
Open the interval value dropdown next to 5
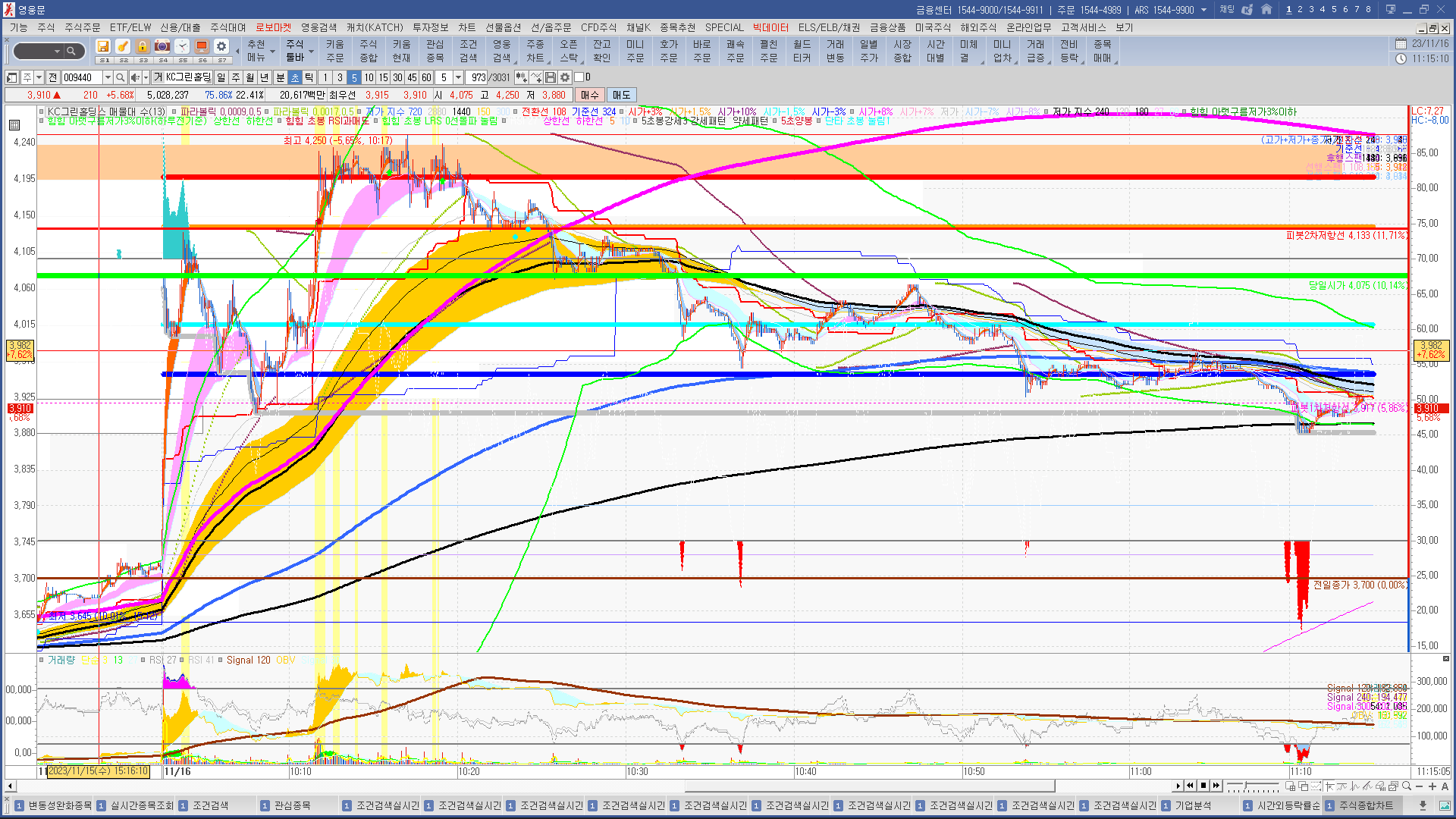[458, 77]
